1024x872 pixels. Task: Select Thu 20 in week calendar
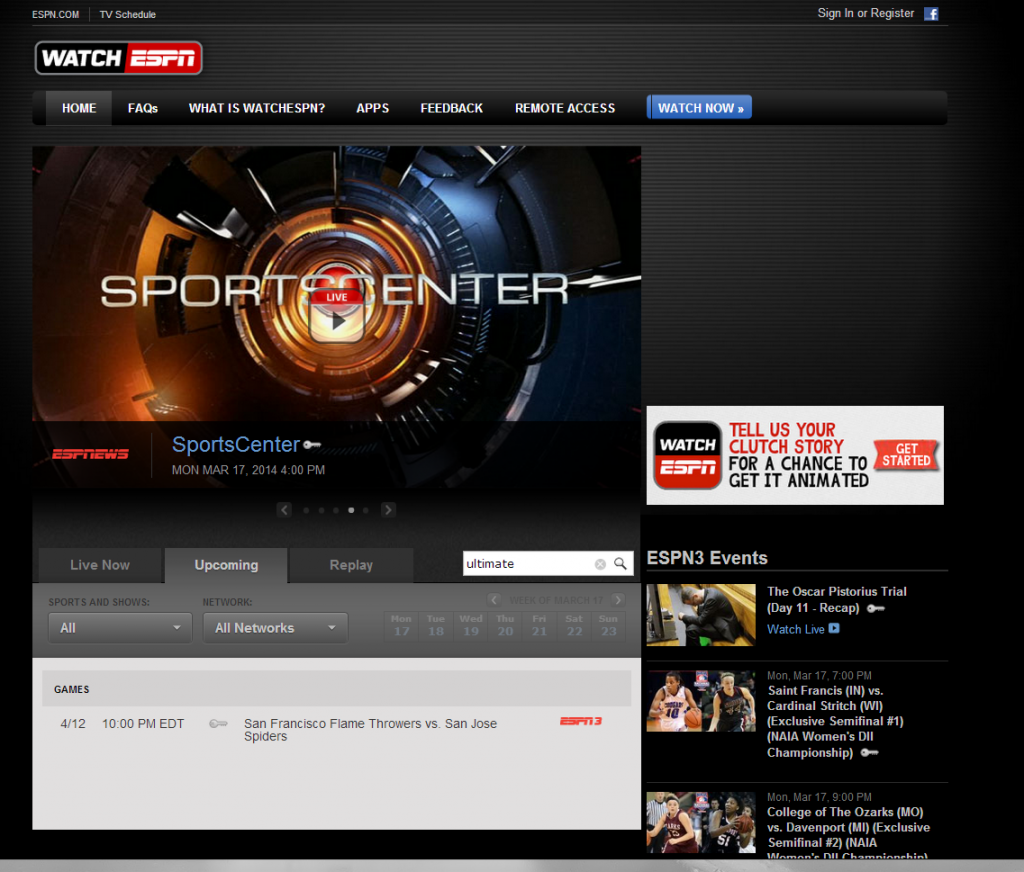(x=505, y=625)
